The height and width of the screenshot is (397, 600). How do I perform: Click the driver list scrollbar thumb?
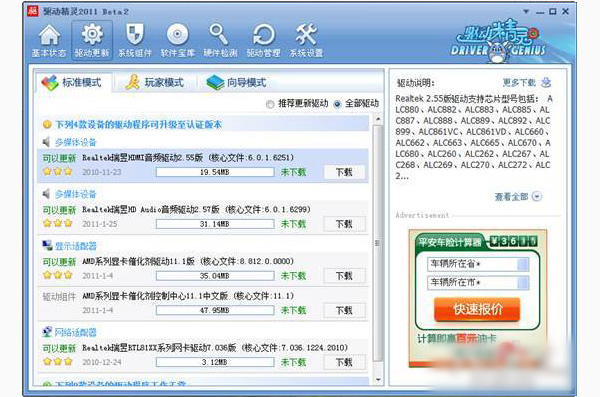click(378, 243)
